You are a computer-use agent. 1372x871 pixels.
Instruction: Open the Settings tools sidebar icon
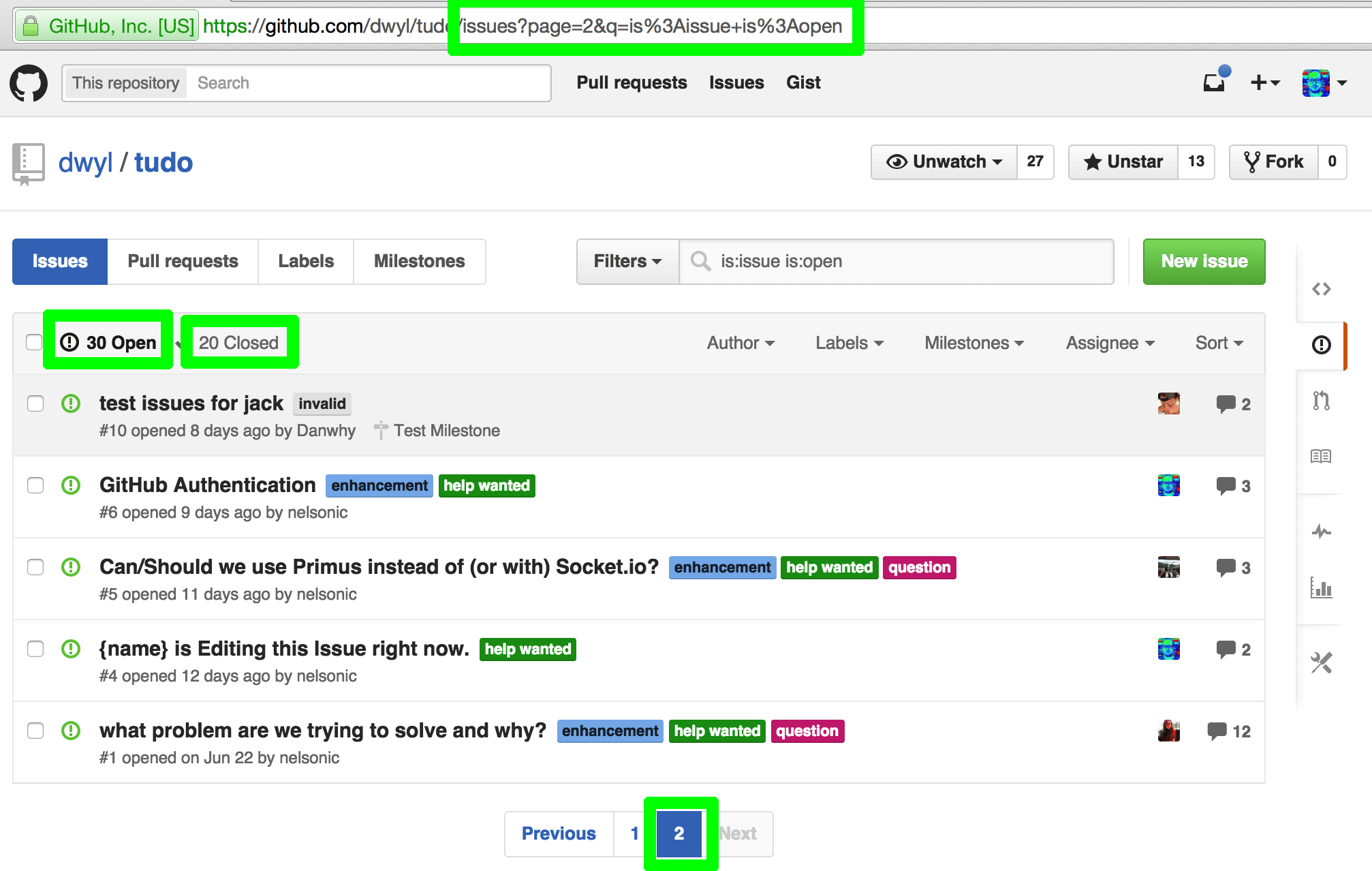click(x=1321, y=662)
